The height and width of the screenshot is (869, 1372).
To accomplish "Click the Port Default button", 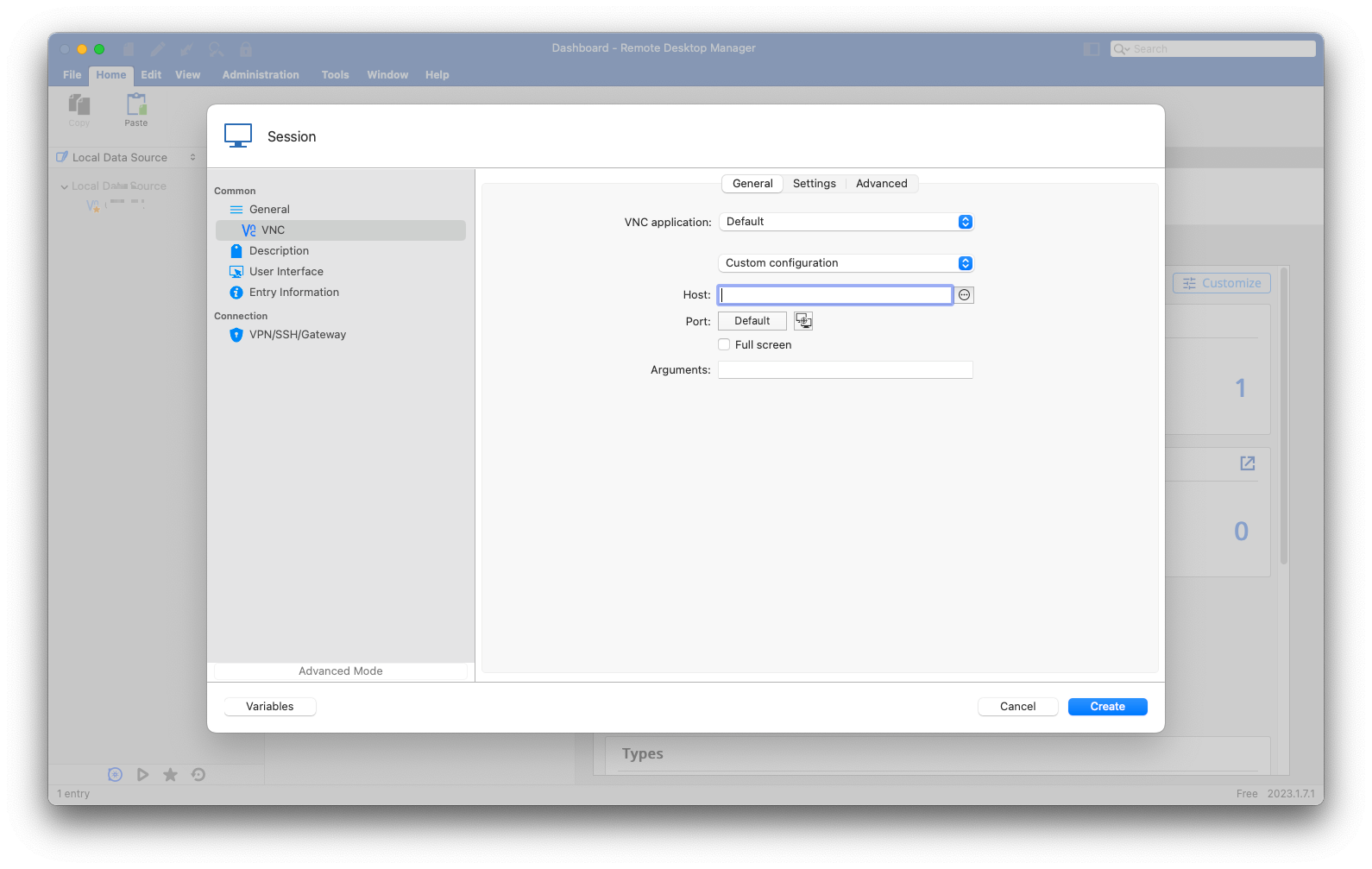I will (x=752, y=321).
